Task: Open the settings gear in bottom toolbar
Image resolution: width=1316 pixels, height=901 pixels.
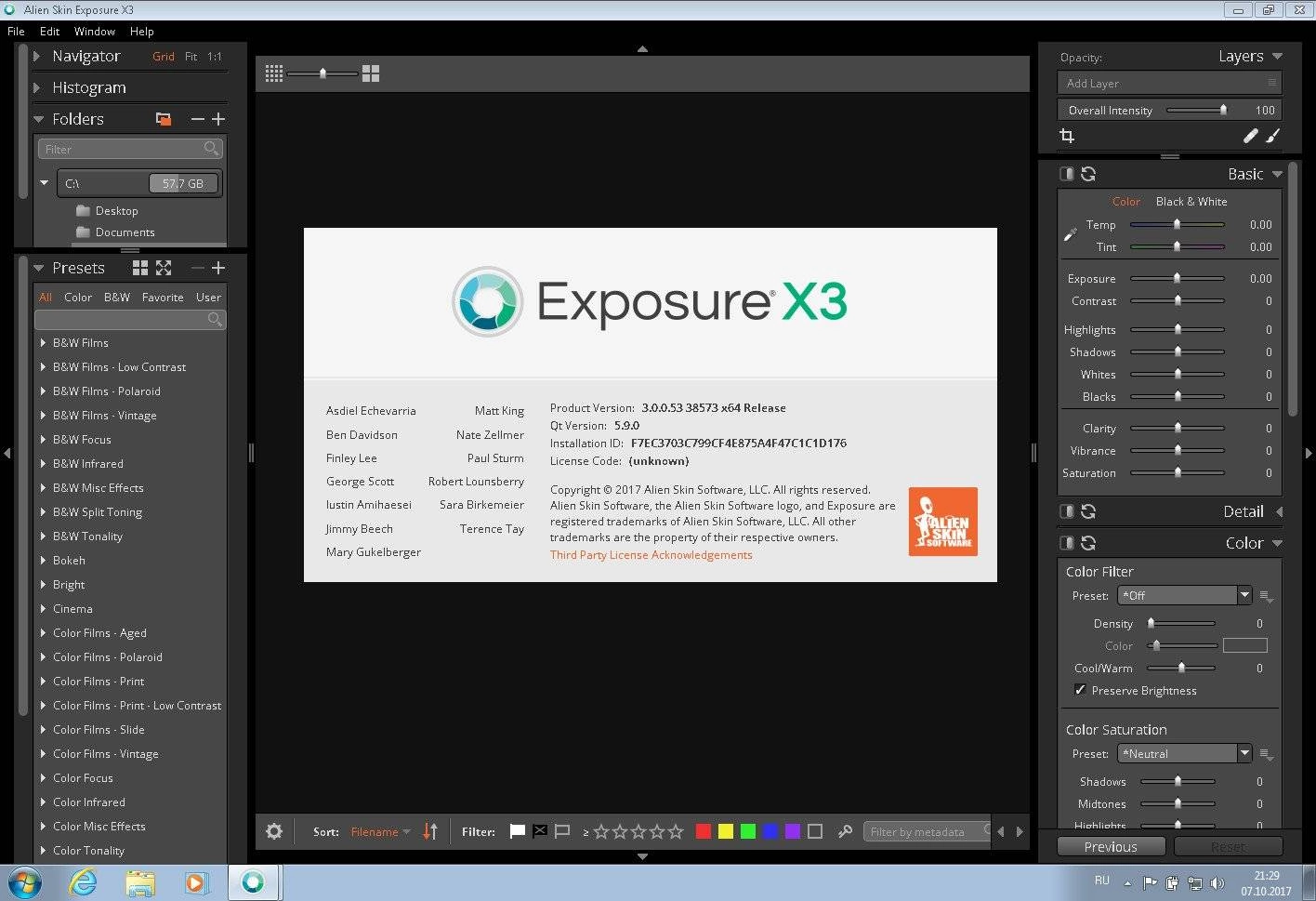Action: pos(274,831)
